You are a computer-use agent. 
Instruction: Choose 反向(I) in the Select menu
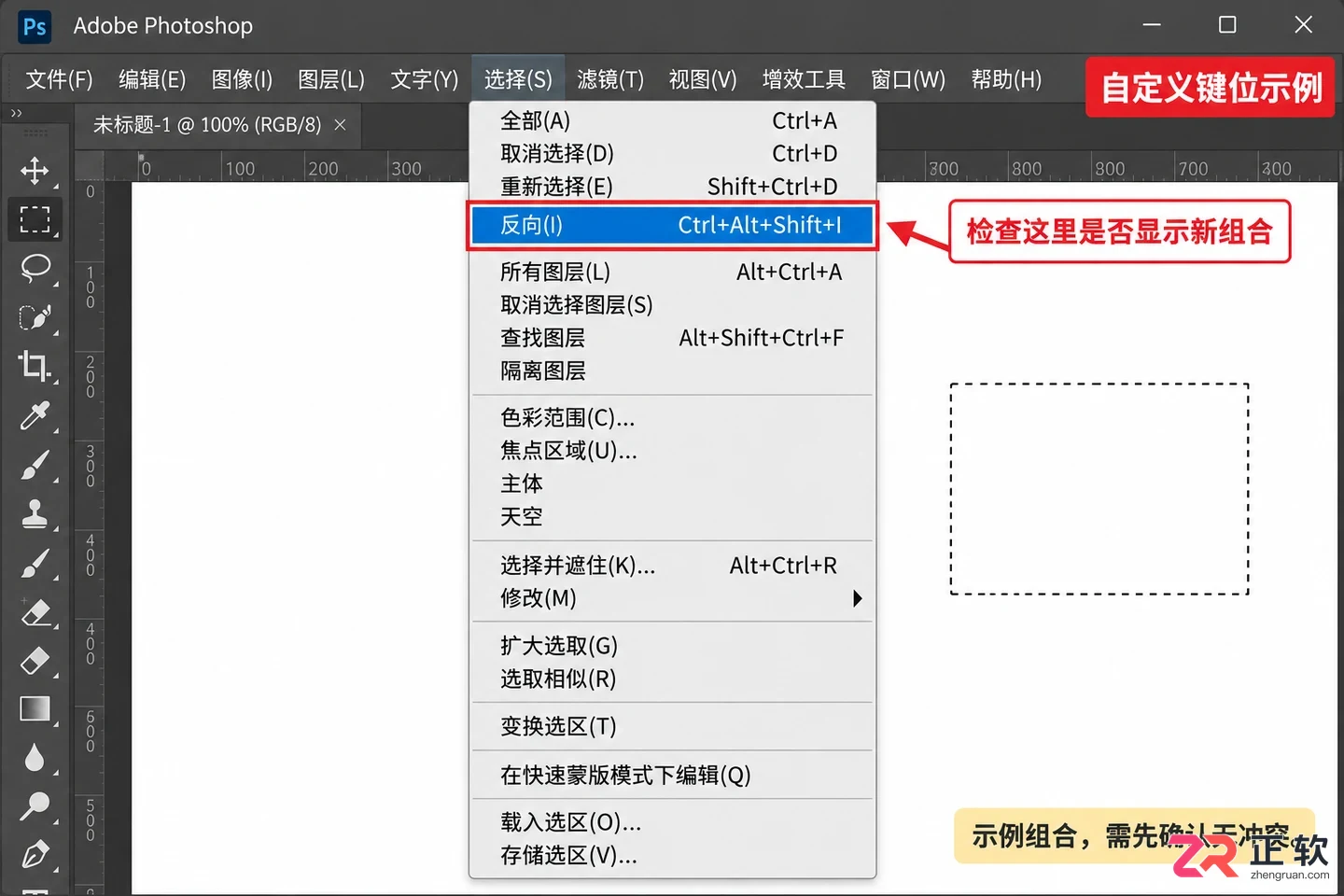672,225
